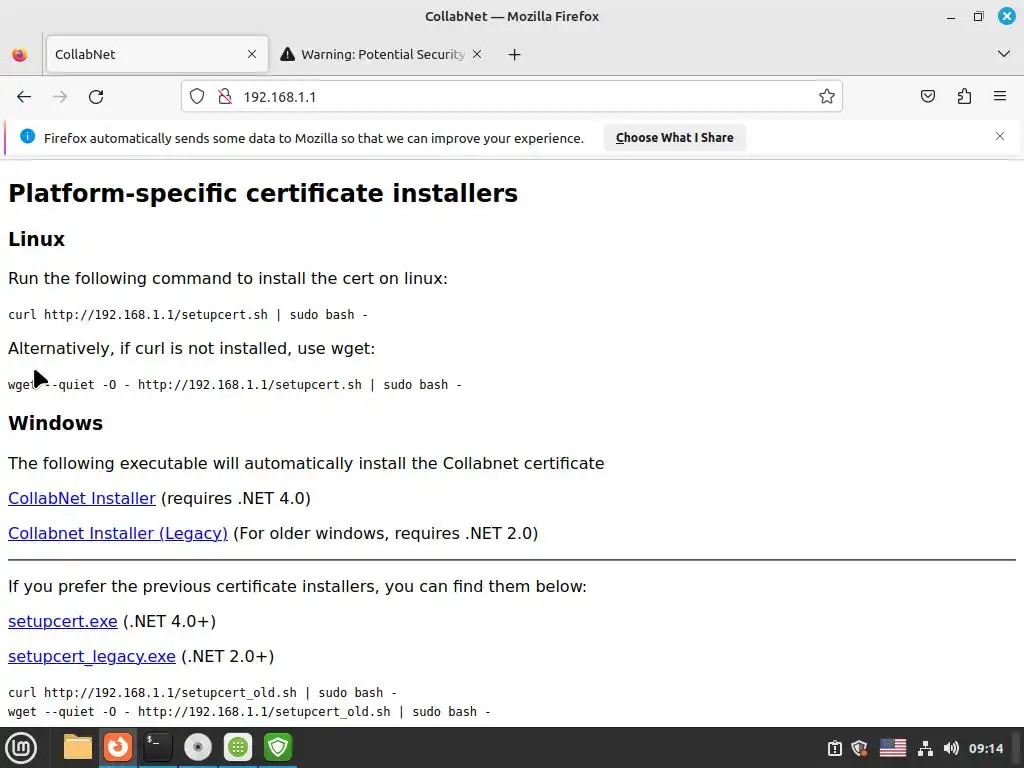Click the curl setupcert.sh command text

coord(188,315)
